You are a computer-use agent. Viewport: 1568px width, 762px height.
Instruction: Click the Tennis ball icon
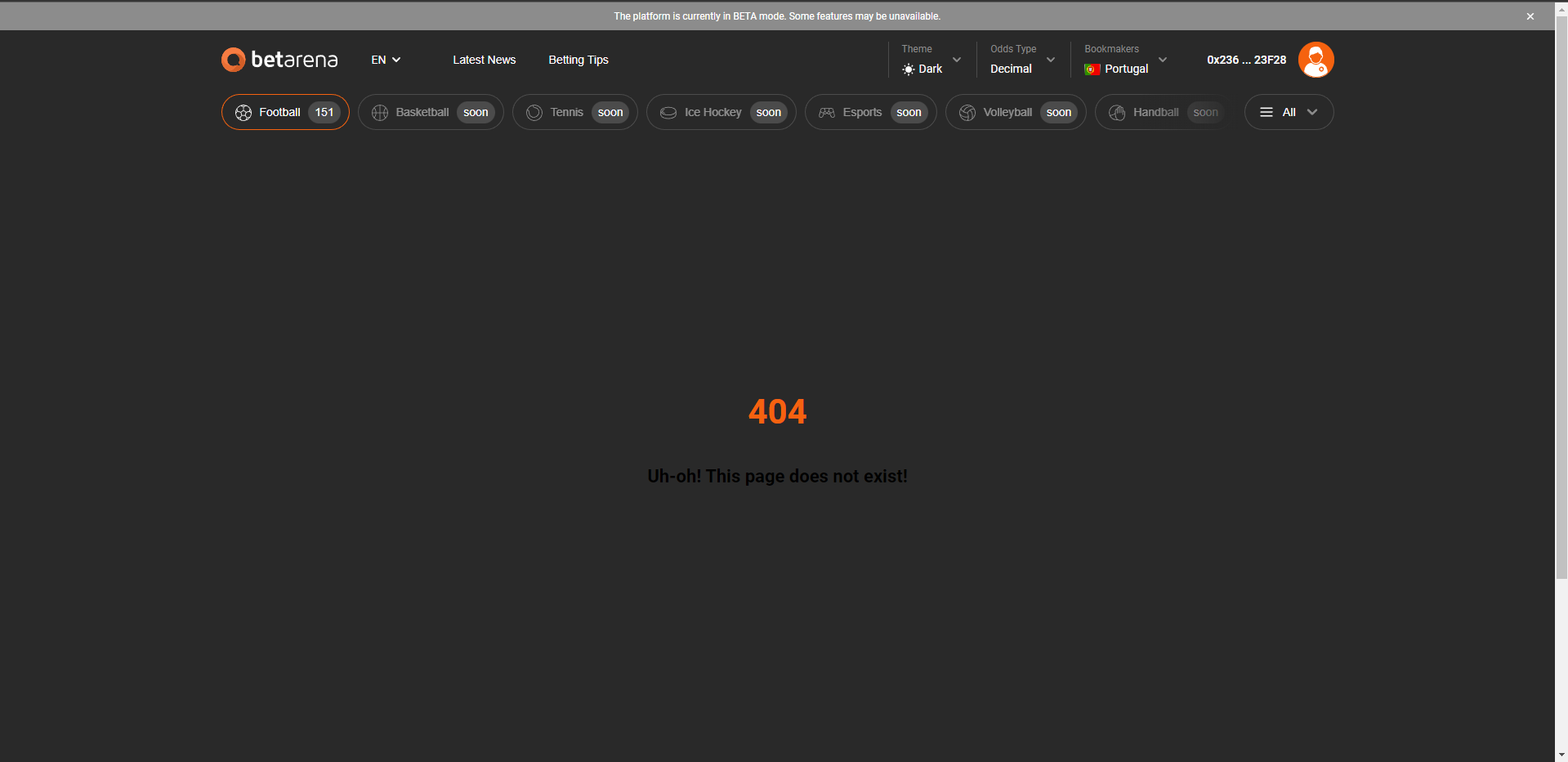tap(533, 112)
